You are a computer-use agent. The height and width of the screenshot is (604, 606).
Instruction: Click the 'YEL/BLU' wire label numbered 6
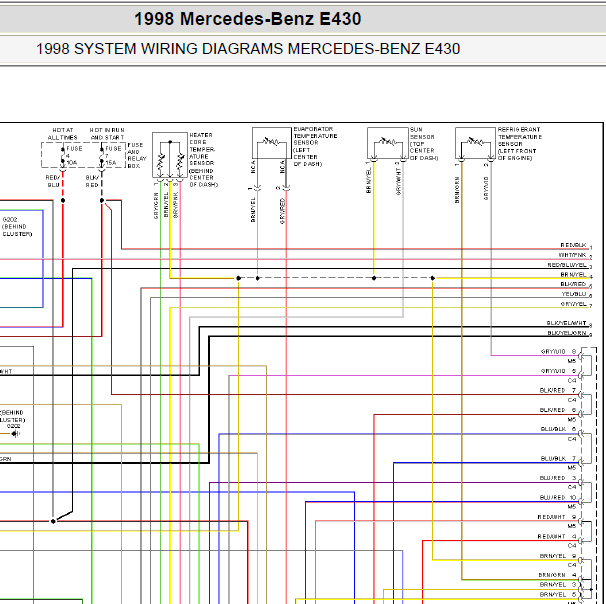pos(574,294)
